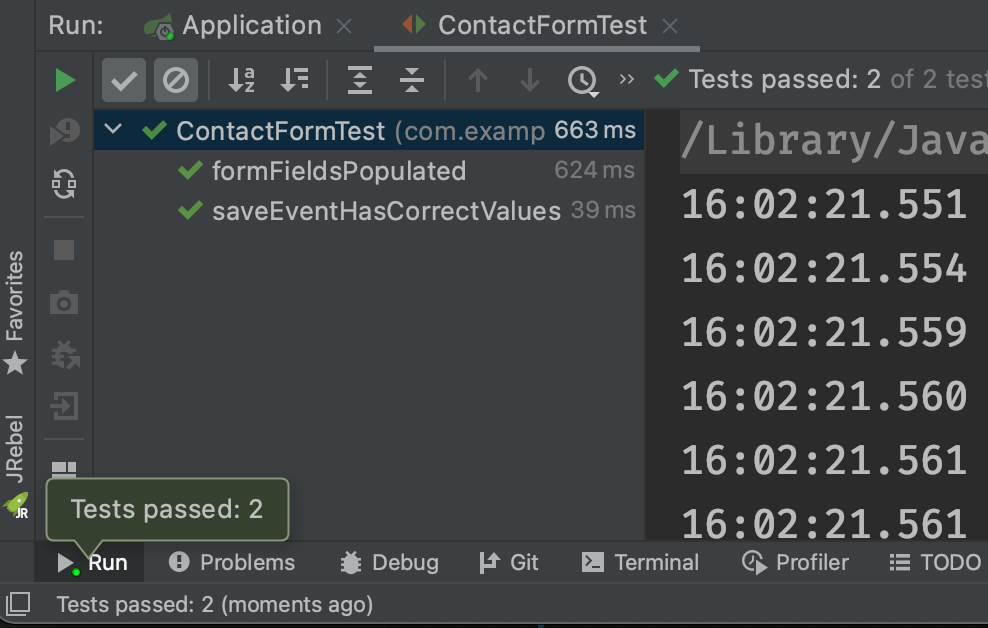Stop the test process with the square icon
The image size is (988, 628).
coord(62,251)
